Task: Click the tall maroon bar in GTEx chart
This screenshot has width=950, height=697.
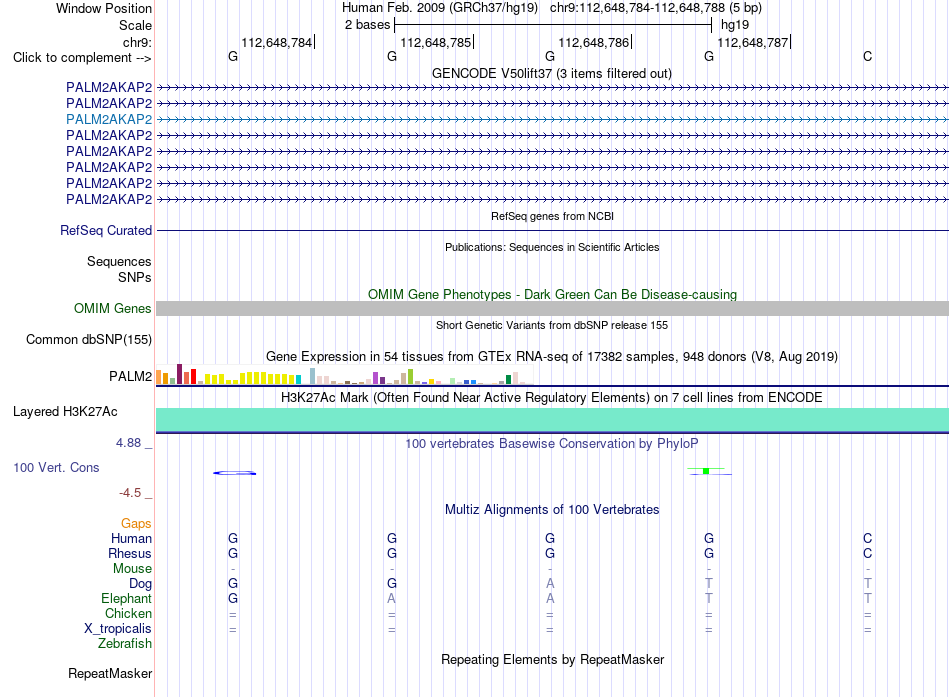Action: coord(179,374)
